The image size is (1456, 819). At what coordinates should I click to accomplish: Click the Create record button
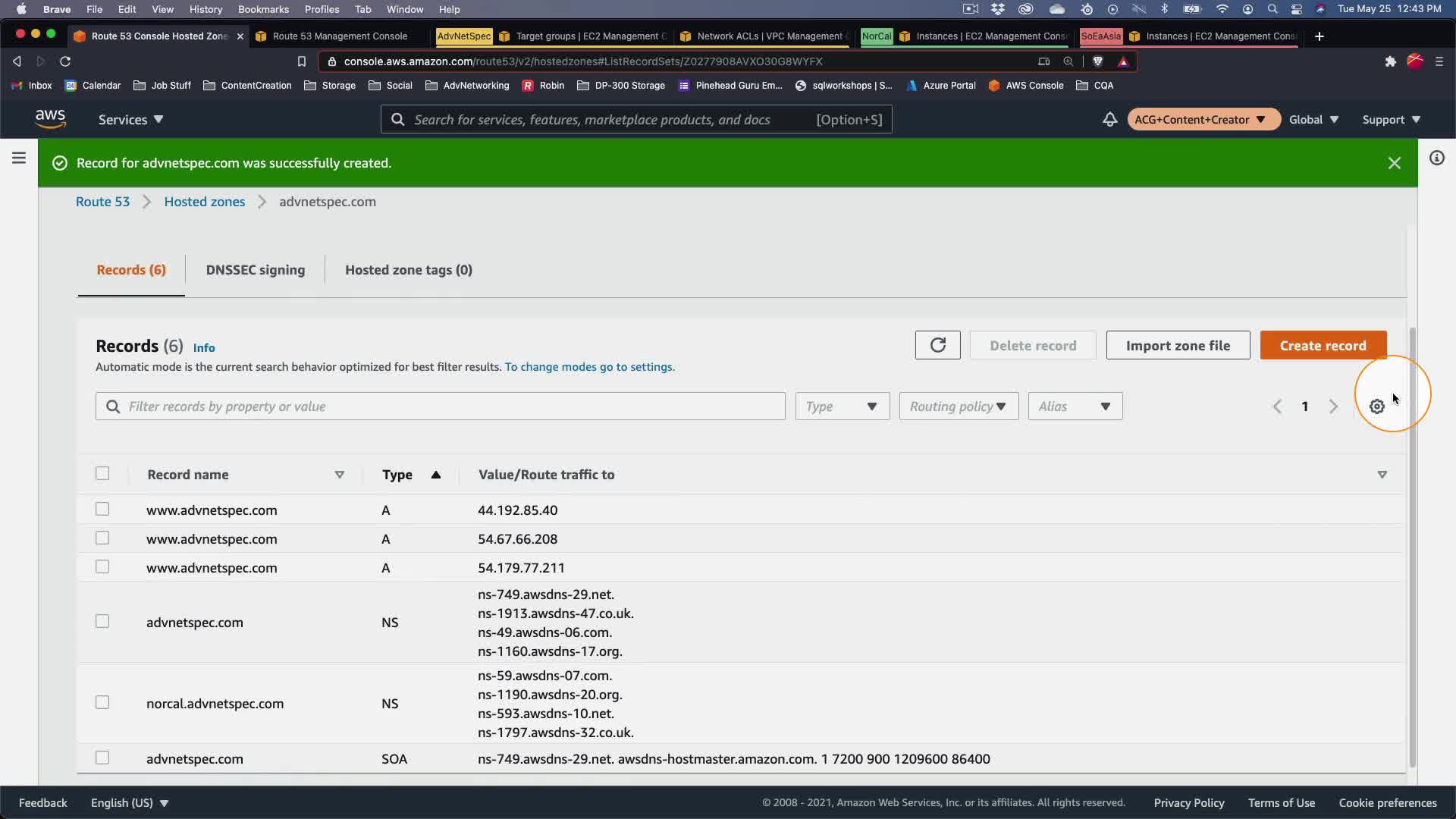pos(1323,346)
